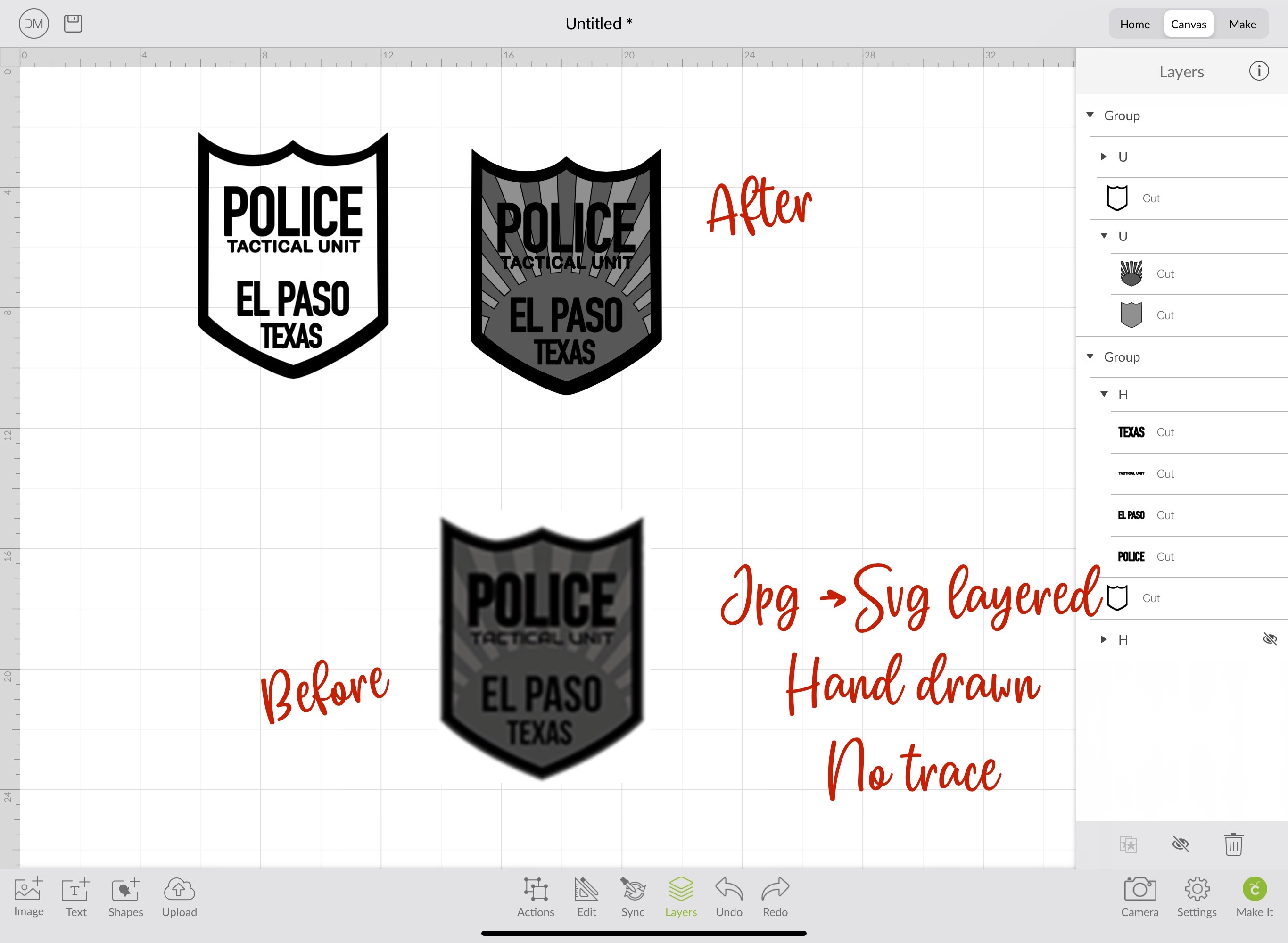This screenshot has width=1288, height=943.
Task: Collapse the top Group in Layers
Action: pos(1090,115)
